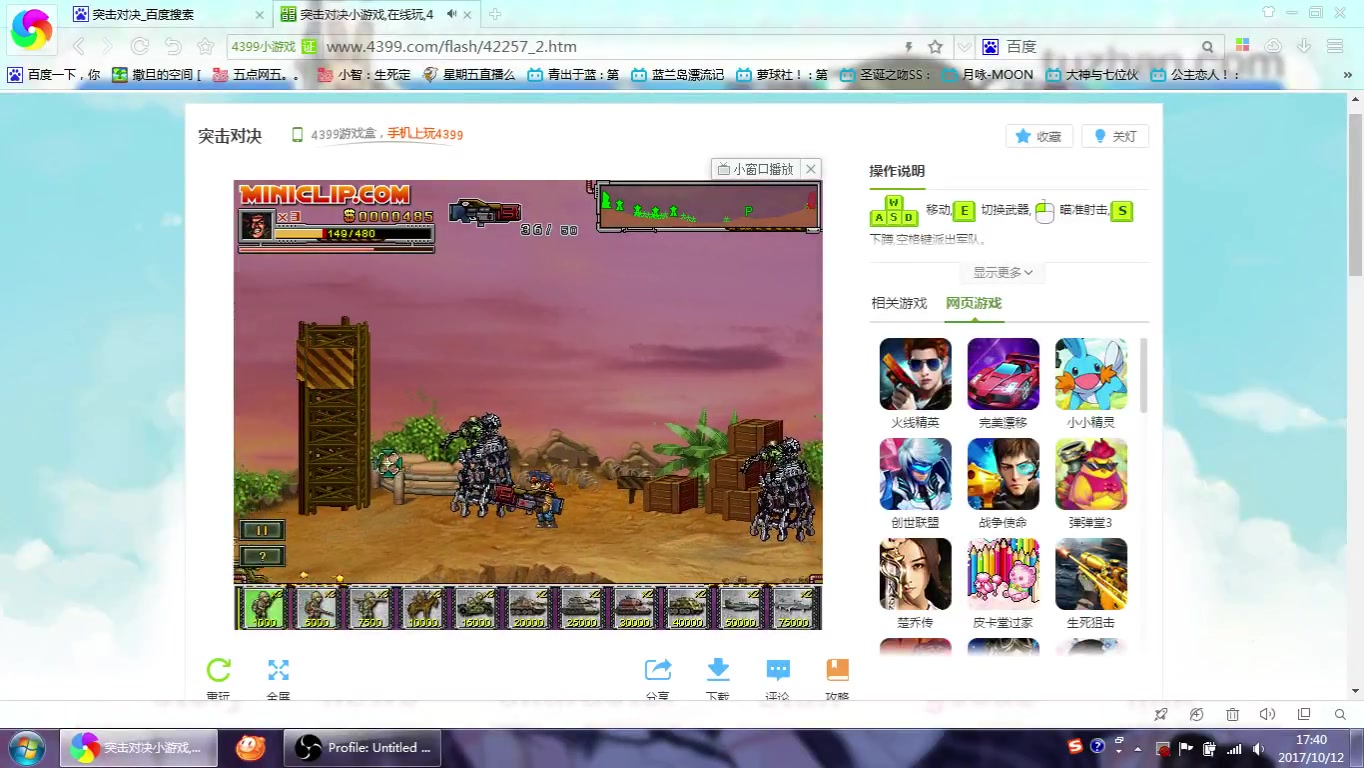Deploy the 5000-cost rifleman unit

tap(317, 607)
